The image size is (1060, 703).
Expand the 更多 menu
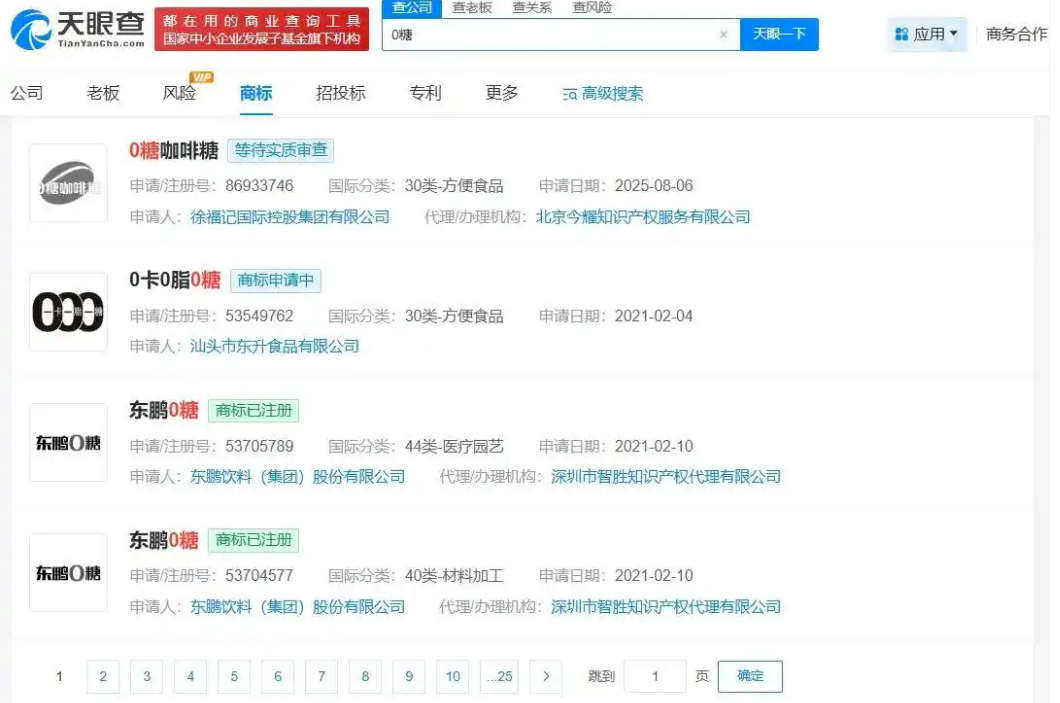502,93
